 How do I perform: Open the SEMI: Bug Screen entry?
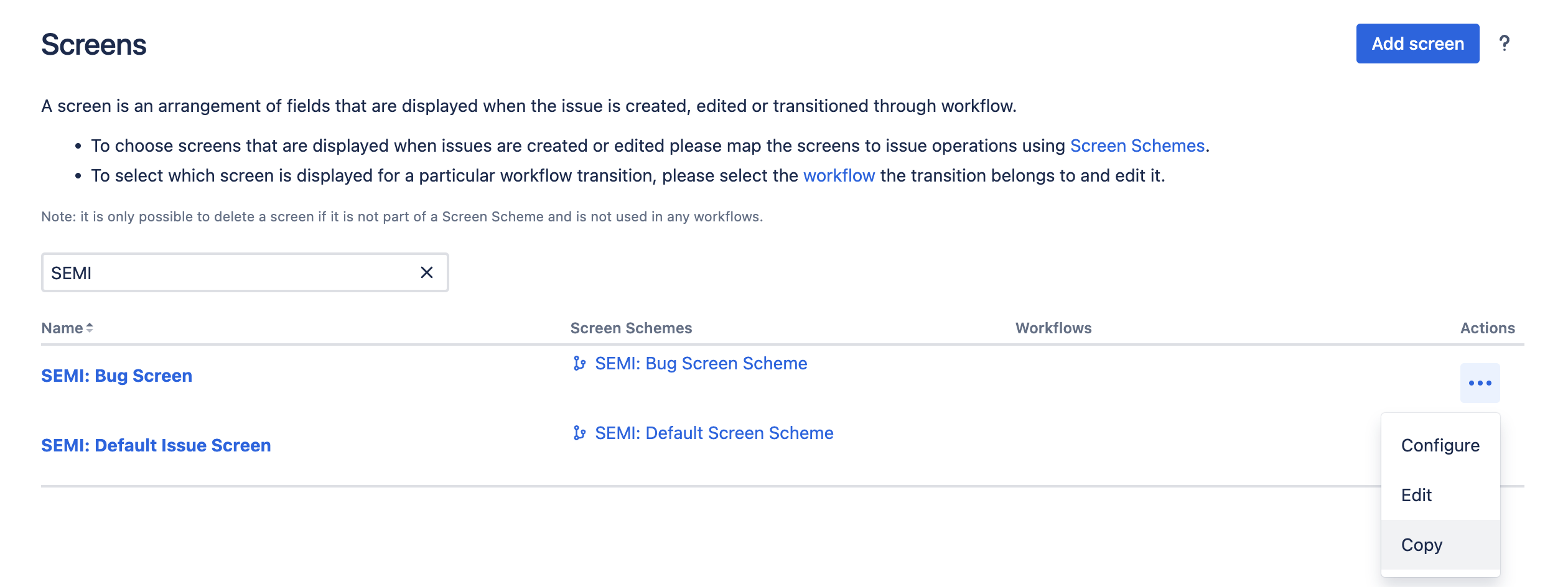tap(116, 376)
